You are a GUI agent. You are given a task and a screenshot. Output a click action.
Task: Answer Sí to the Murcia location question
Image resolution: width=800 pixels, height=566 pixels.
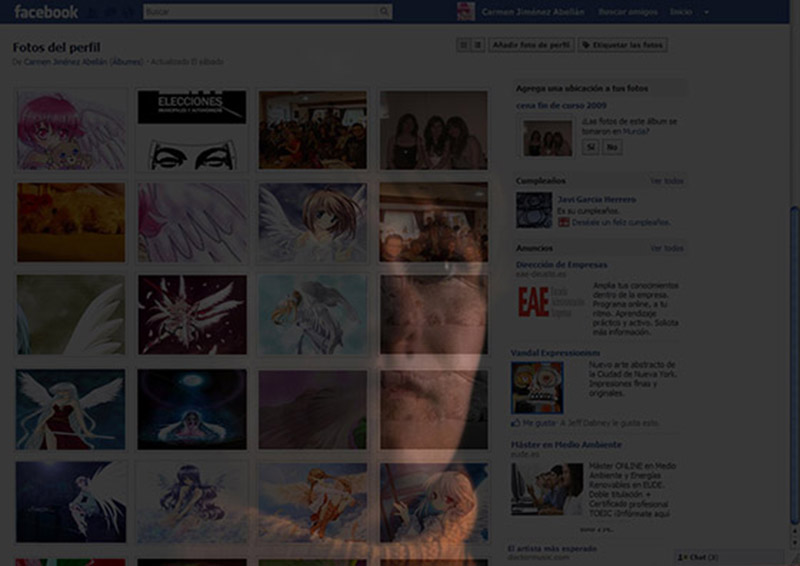coord(590,147)
